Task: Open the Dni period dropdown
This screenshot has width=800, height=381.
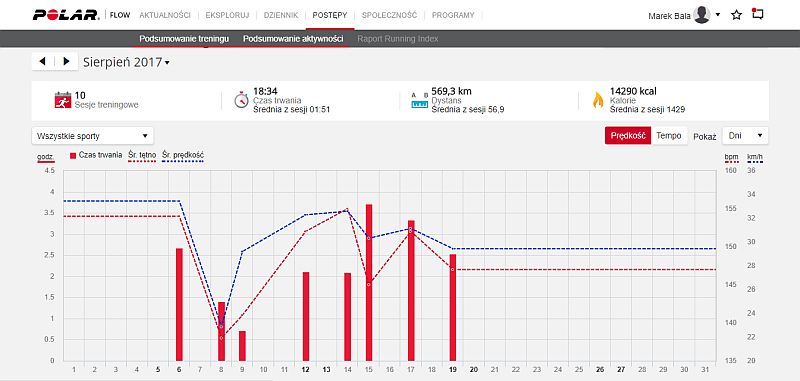Action: [x=745, y=136]
